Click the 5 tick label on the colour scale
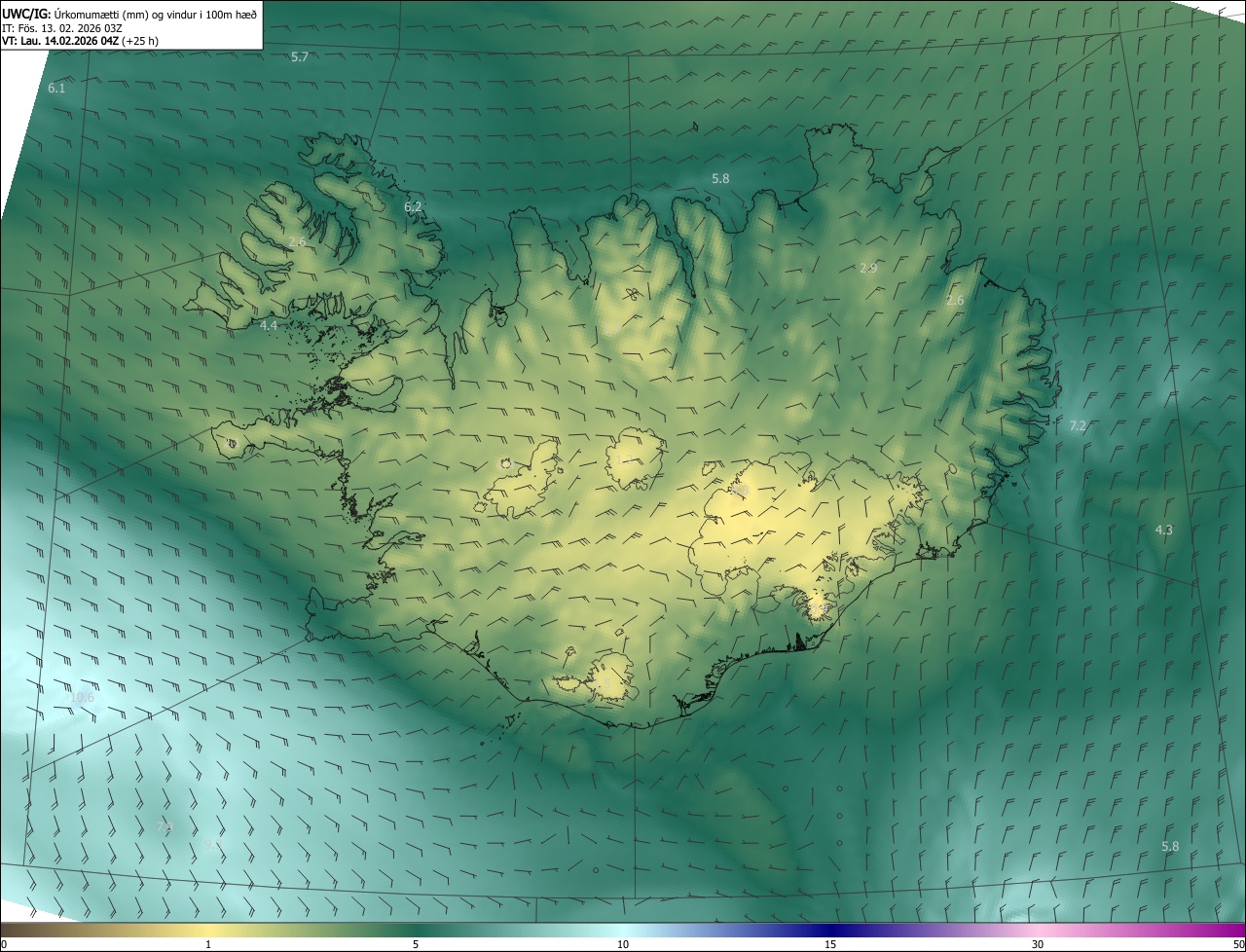 [416, 944]
